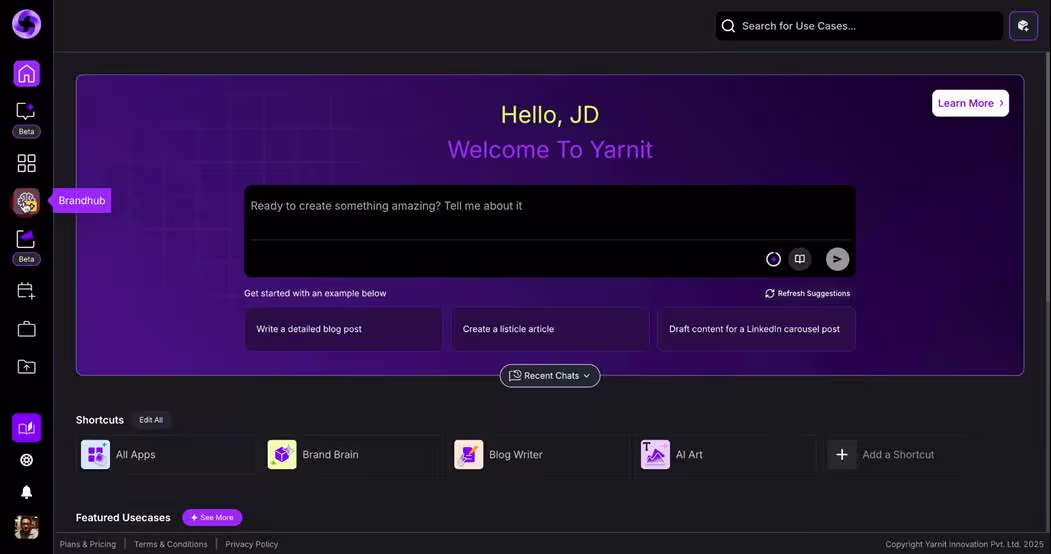Image resolution: width=1051 pixels, height=554 pixels.
Task: Click the Learn More button
Action: click(970, 103)
